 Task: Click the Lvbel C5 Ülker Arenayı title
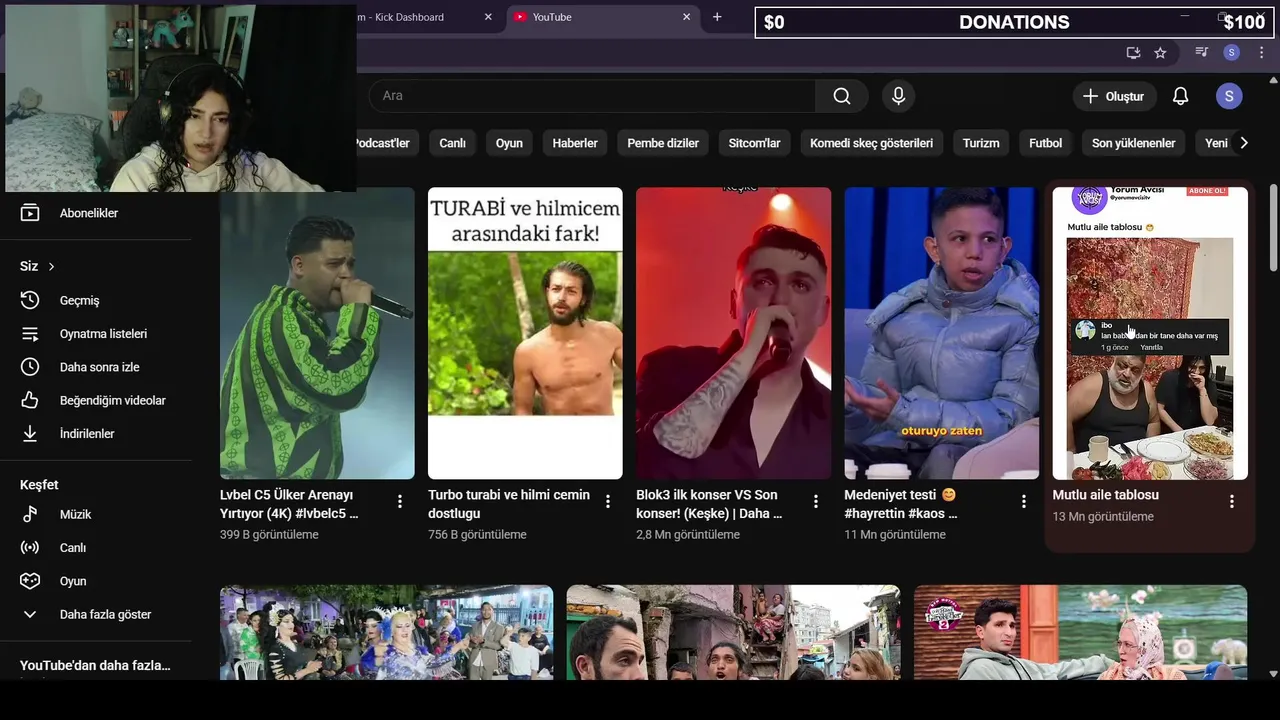289,504
